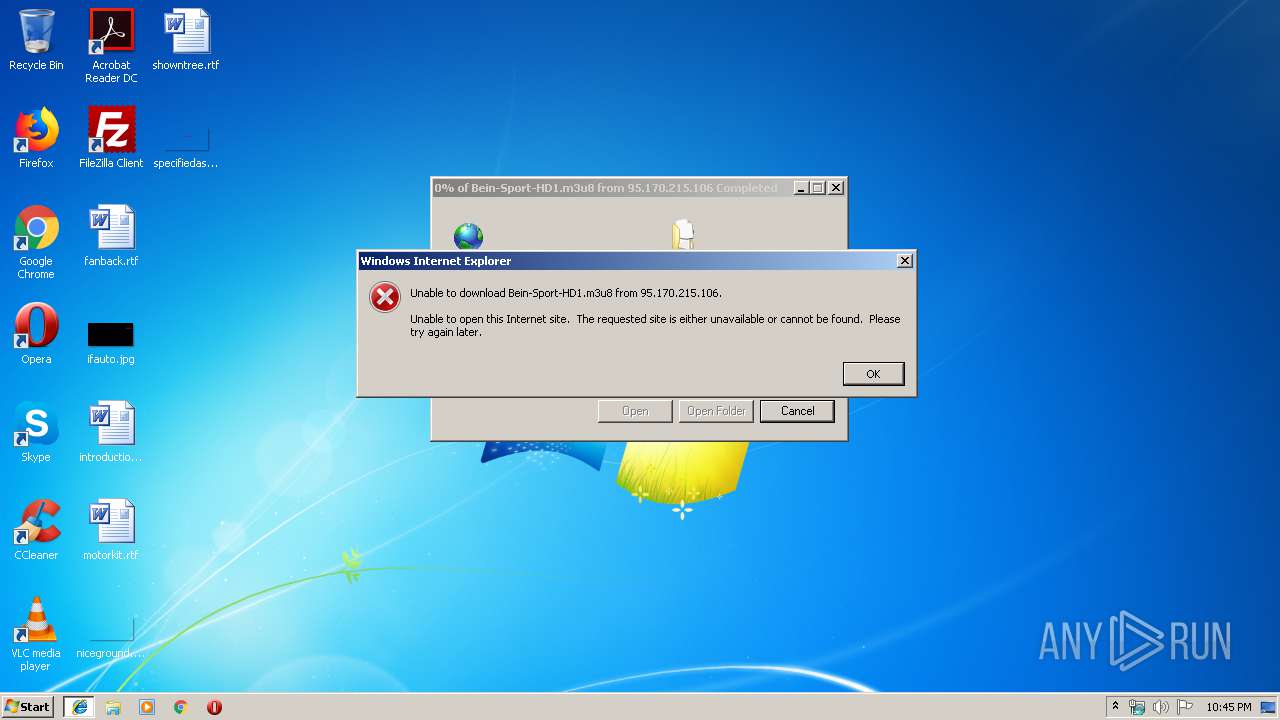Show hidden tray icons arrow

click(1115, 707)
